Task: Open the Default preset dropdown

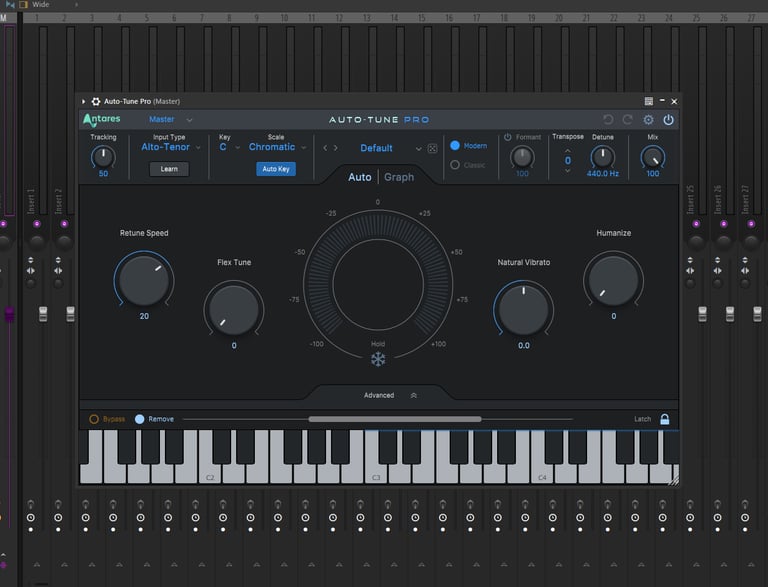Action: 390,148
